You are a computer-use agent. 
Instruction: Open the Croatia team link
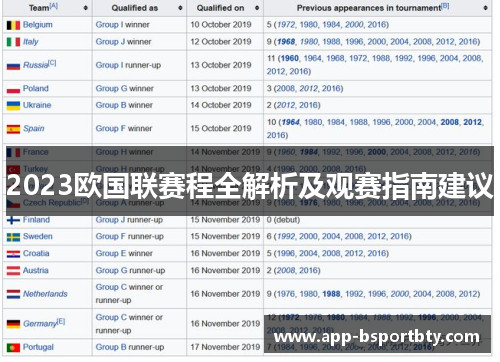(36, 254)
